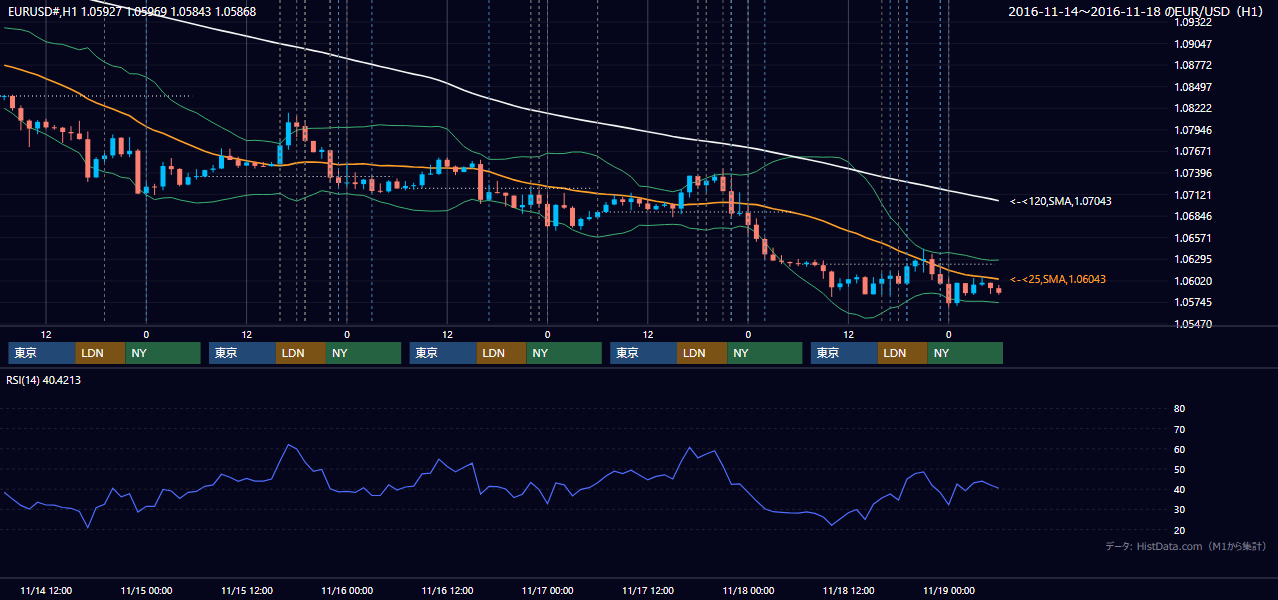Click RSI axis level 20
The height and width of the screenshot is (600, 1278).
click(1179, 530)
